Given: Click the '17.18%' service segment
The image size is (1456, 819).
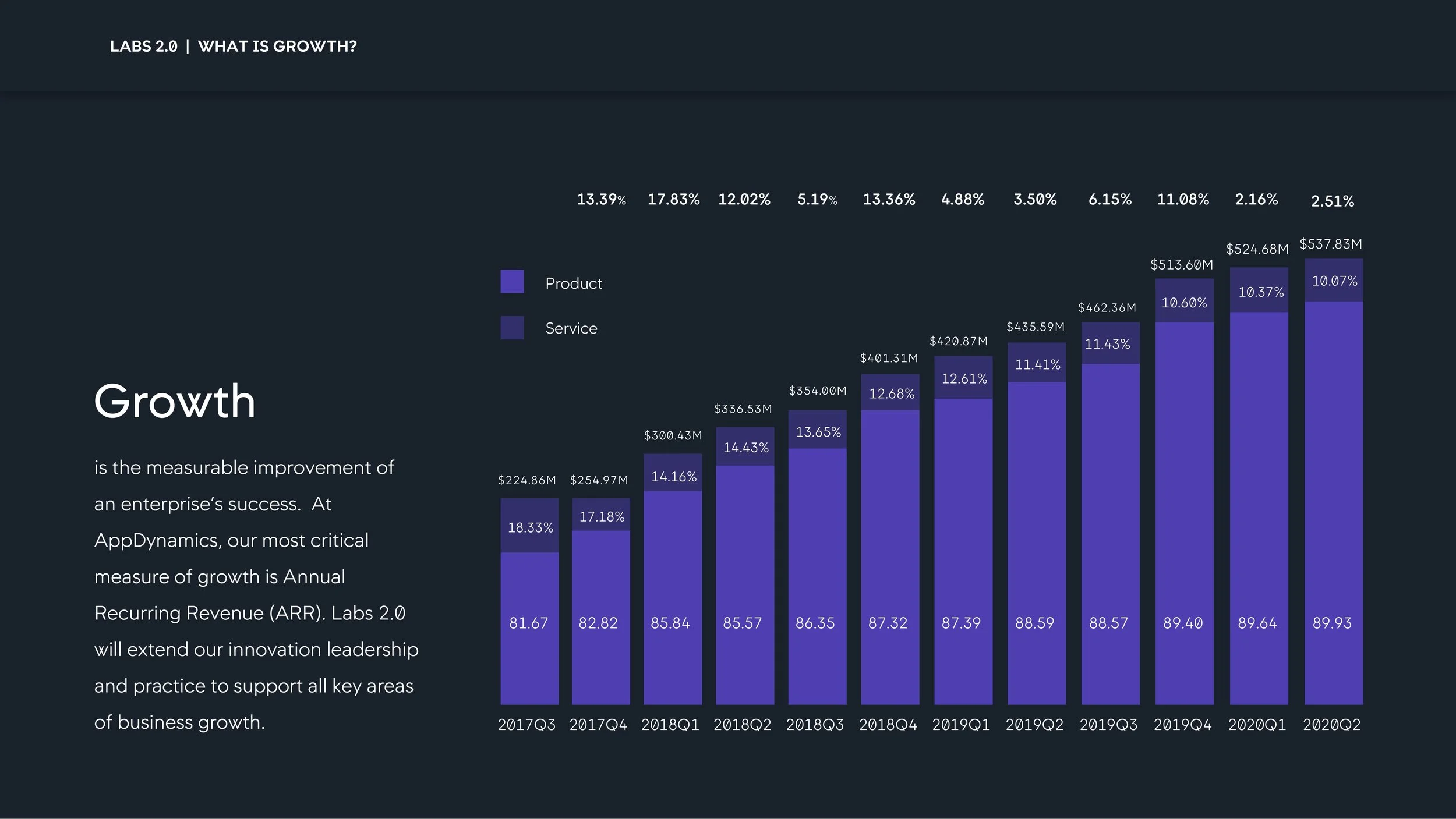Looking at the screenshot, I should 601,515.
